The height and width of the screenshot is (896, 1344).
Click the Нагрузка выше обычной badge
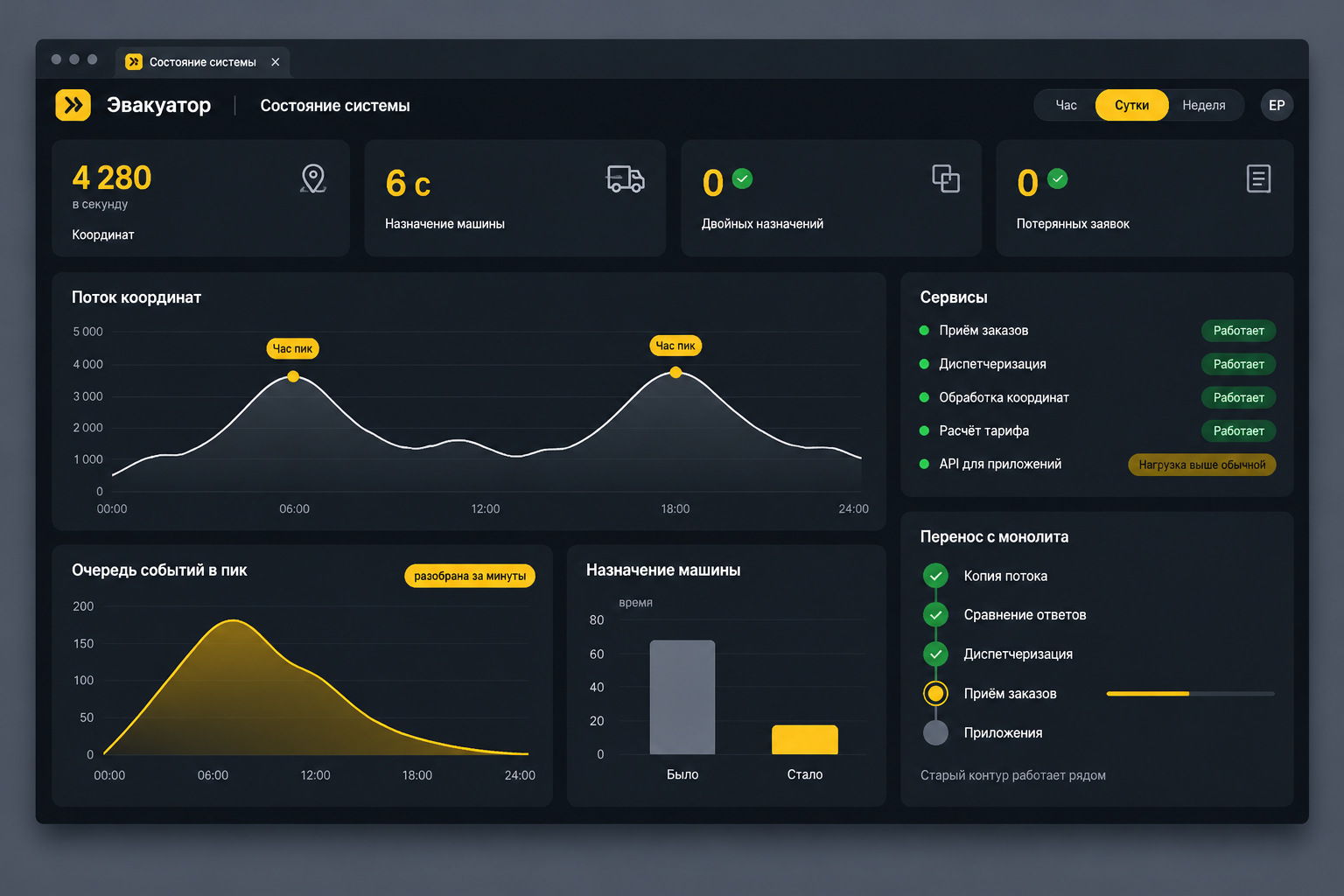tap(1202, 465)
